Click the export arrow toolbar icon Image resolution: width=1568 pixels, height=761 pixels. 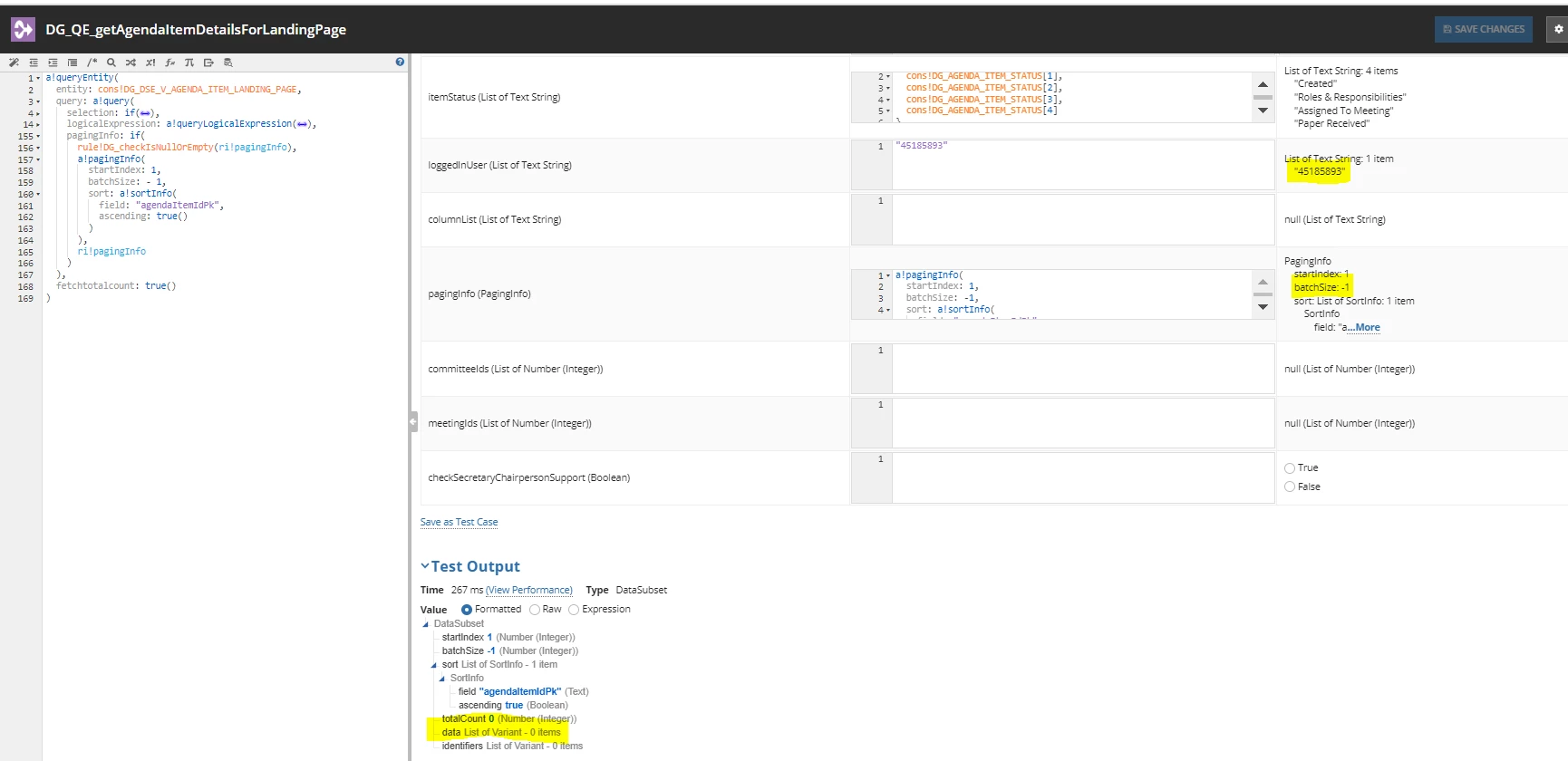(x=208, y=63)
